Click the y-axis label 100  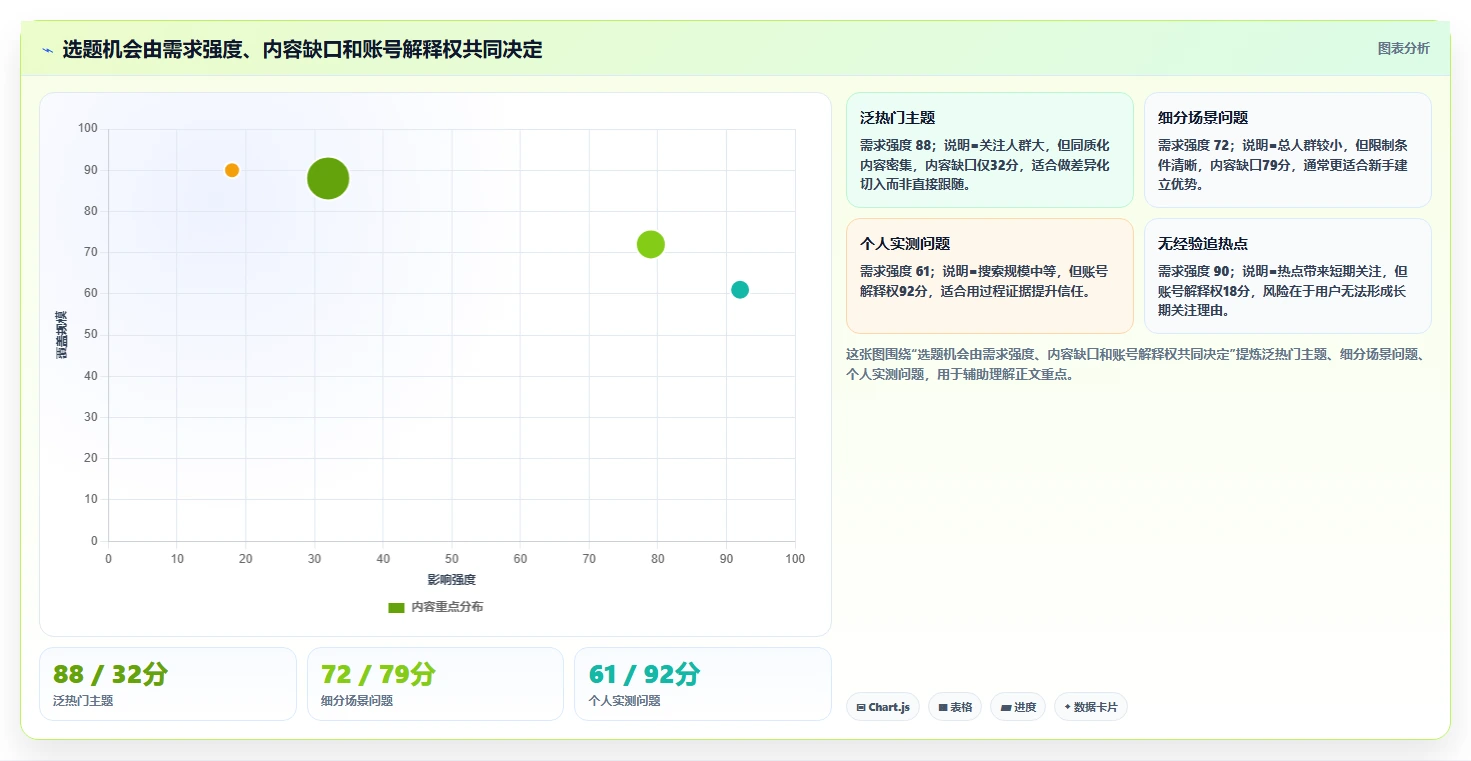point(88,128)
